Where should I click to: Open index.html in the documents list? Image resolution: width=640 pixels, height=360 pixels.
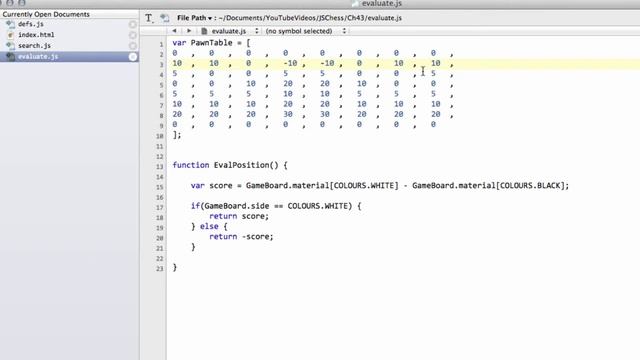36,35
